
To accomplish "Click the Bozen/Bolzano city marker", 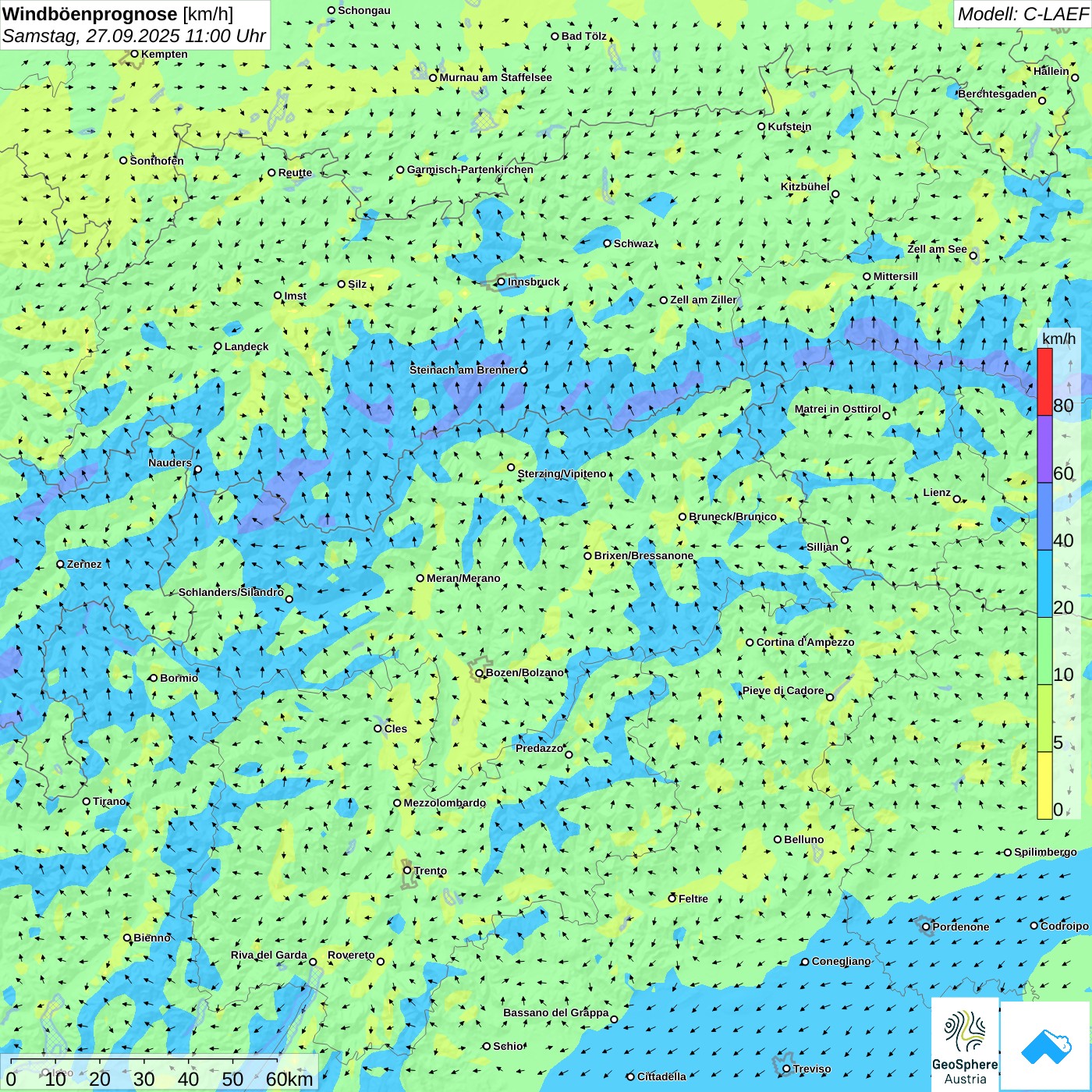I will [x=480, y=672].
